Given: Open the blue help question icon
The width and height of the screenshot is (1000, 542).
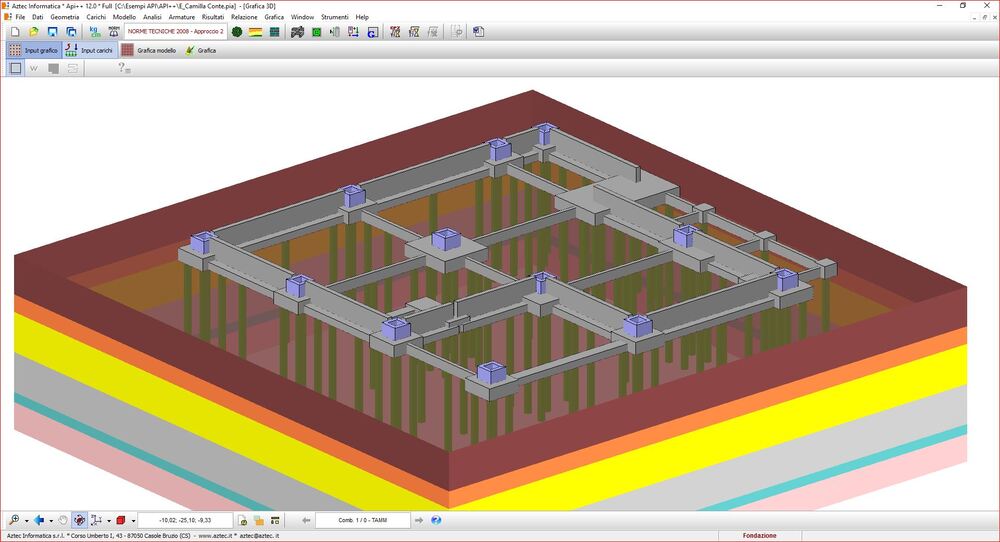Looking at the screenshot, I should pyautogui.click(x=436, y=520).
